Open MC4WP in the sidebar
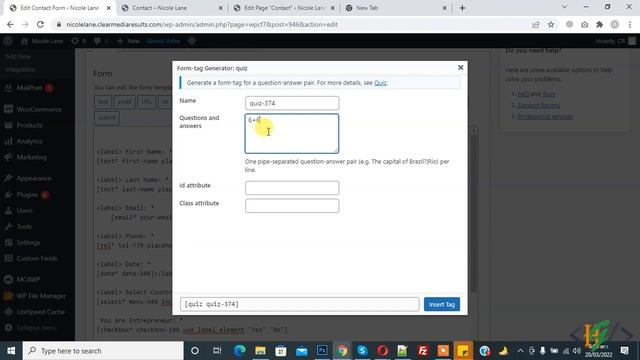 point(28,280)
